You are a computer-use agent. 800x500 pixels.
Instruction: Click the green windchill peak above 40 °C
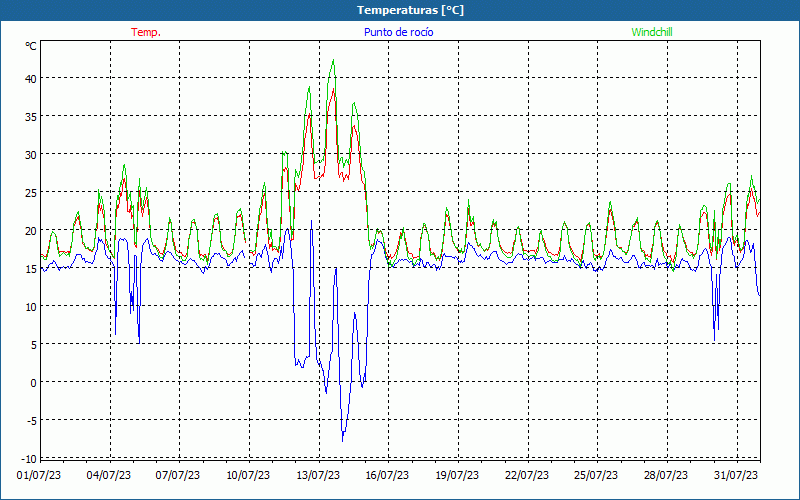pyautogui.click(x=333, y=60)
